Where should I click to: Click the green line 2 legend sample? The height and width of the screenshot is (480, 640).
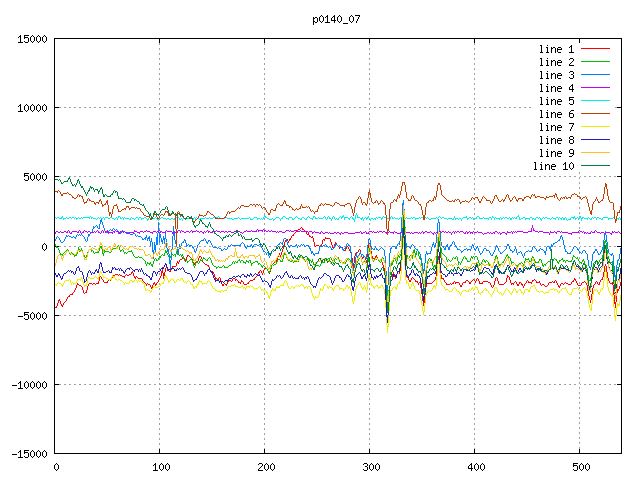(x=595, y=62)
